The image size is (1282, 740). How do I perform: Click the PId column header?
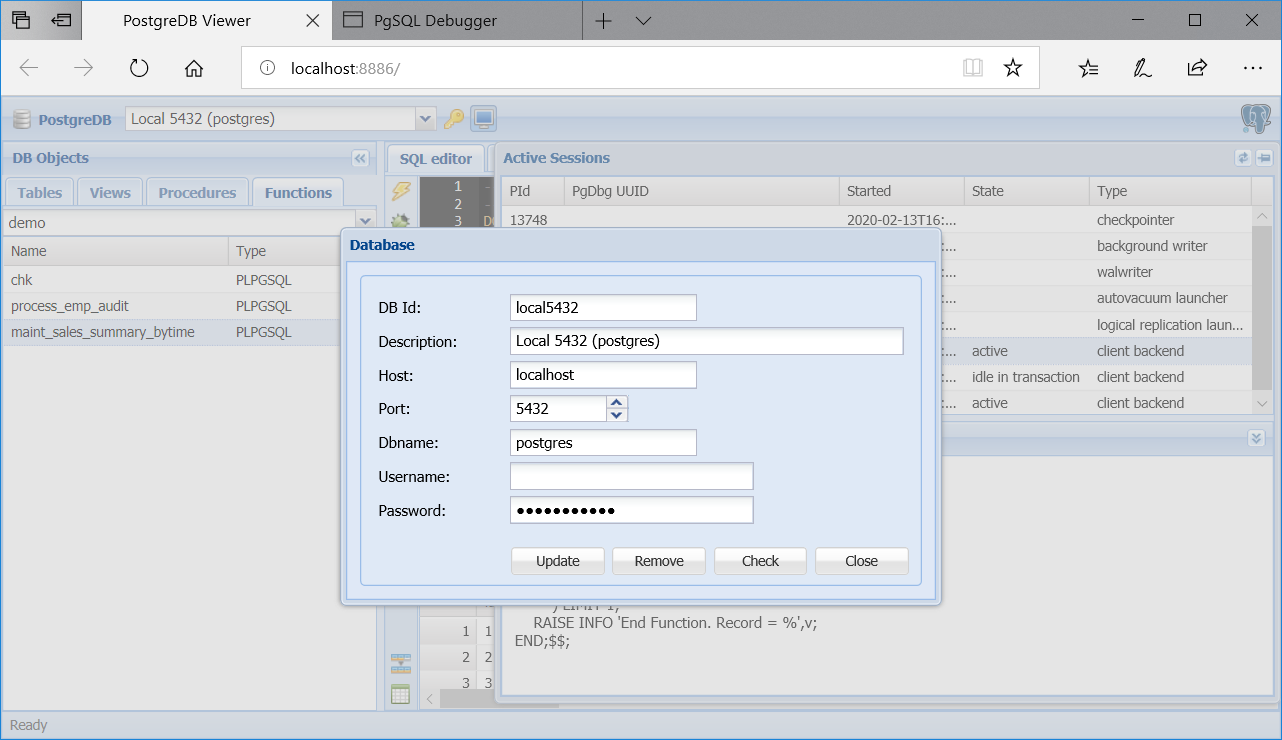pos(532,191)
